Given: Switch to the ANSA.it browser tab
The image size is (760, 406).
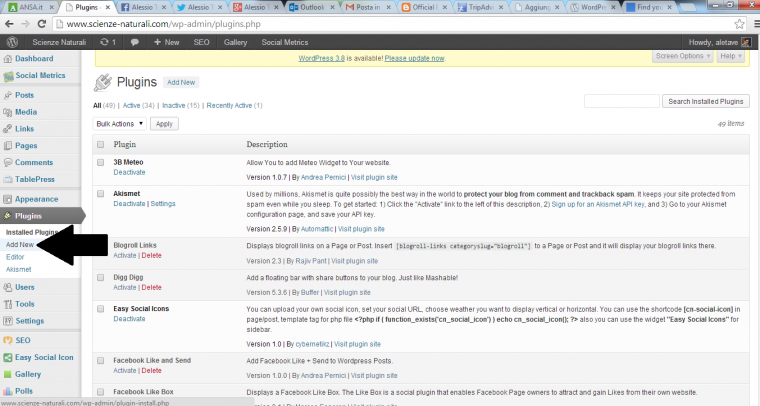Looking at the screenshot, I should (x=31, y=7).
